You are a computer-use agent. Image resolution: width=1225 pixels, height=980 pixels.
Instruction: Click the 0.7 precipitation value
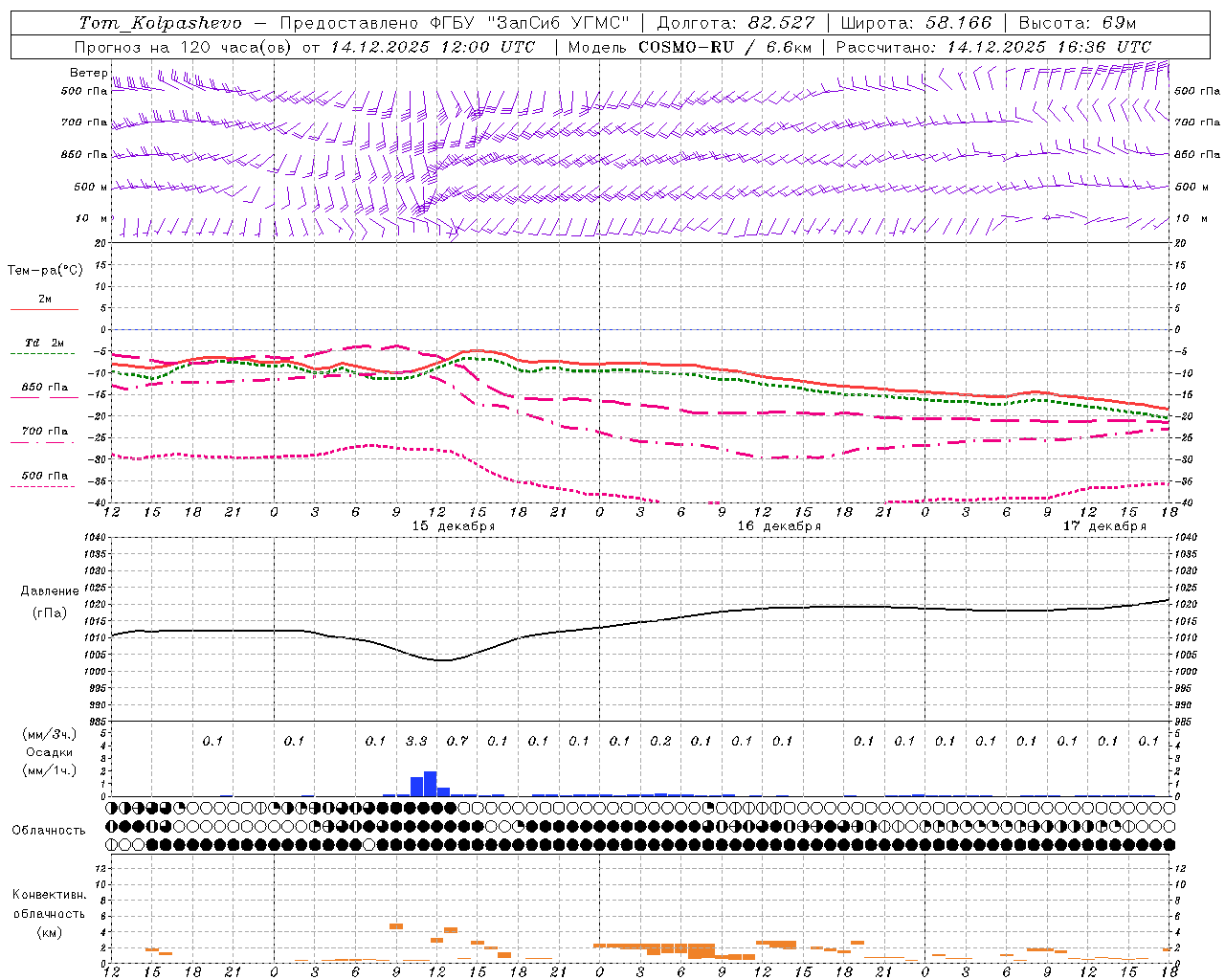click(x=457, y=741)
